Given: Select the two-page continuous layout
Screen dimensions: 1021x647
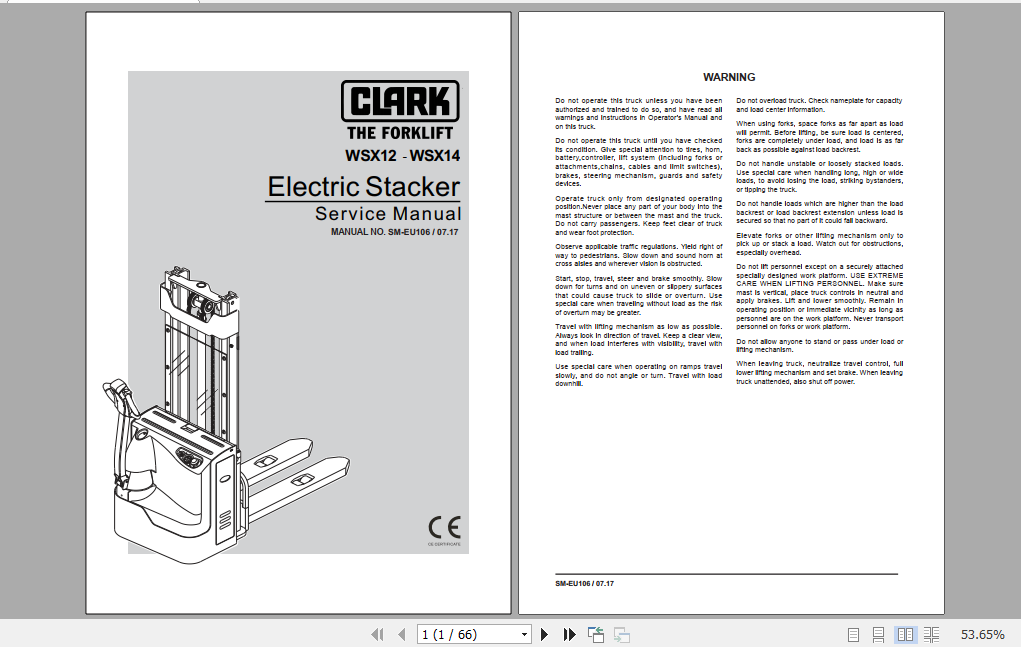Looking at the screenshot, I should pyautogui.click(x=931, y=635).
